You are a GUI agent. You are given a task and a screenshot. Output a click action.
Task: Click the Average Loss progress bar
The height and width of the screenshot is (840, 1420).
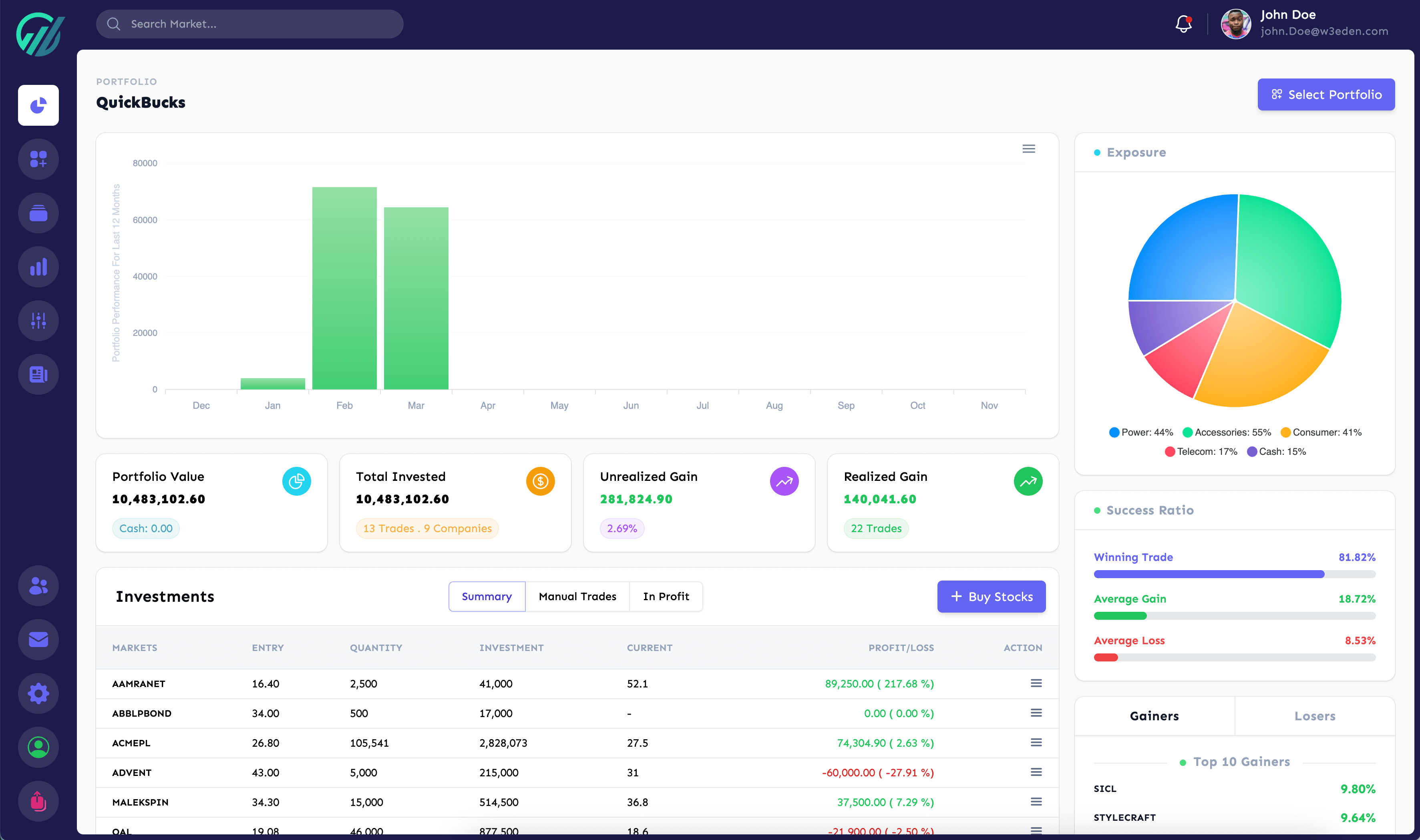(1234, 658)
